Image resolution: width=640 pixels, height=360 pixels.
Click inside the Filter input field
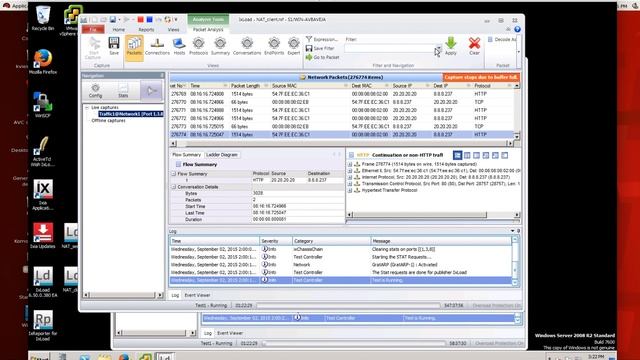point(389,48)
